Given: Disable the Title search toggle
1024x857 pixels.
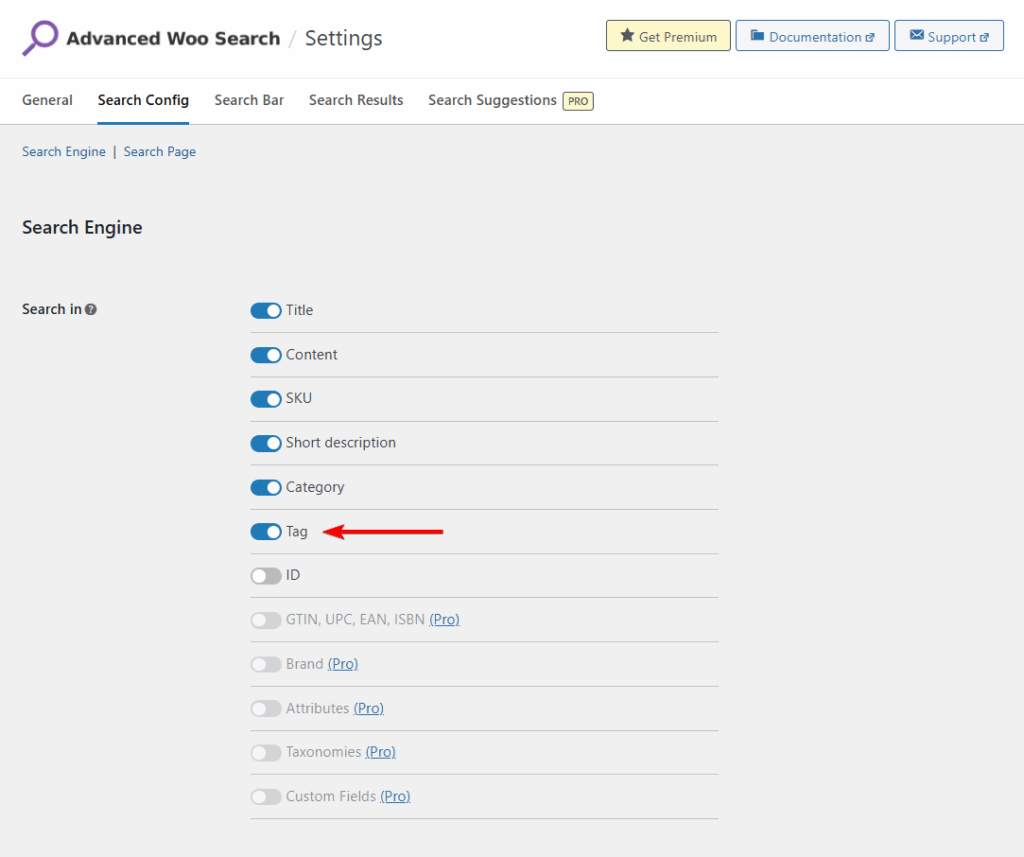Looking at the screenshot, I should coord(264,310).
